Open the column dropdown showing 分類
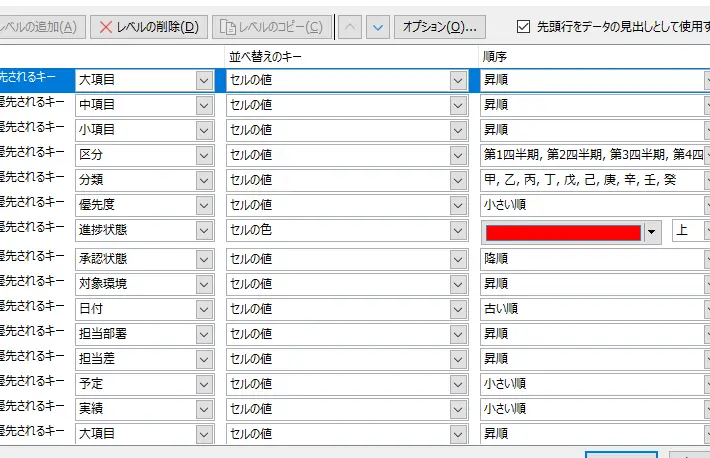Image resolution: width=710 pixels, height=458 pixels. 145,180
